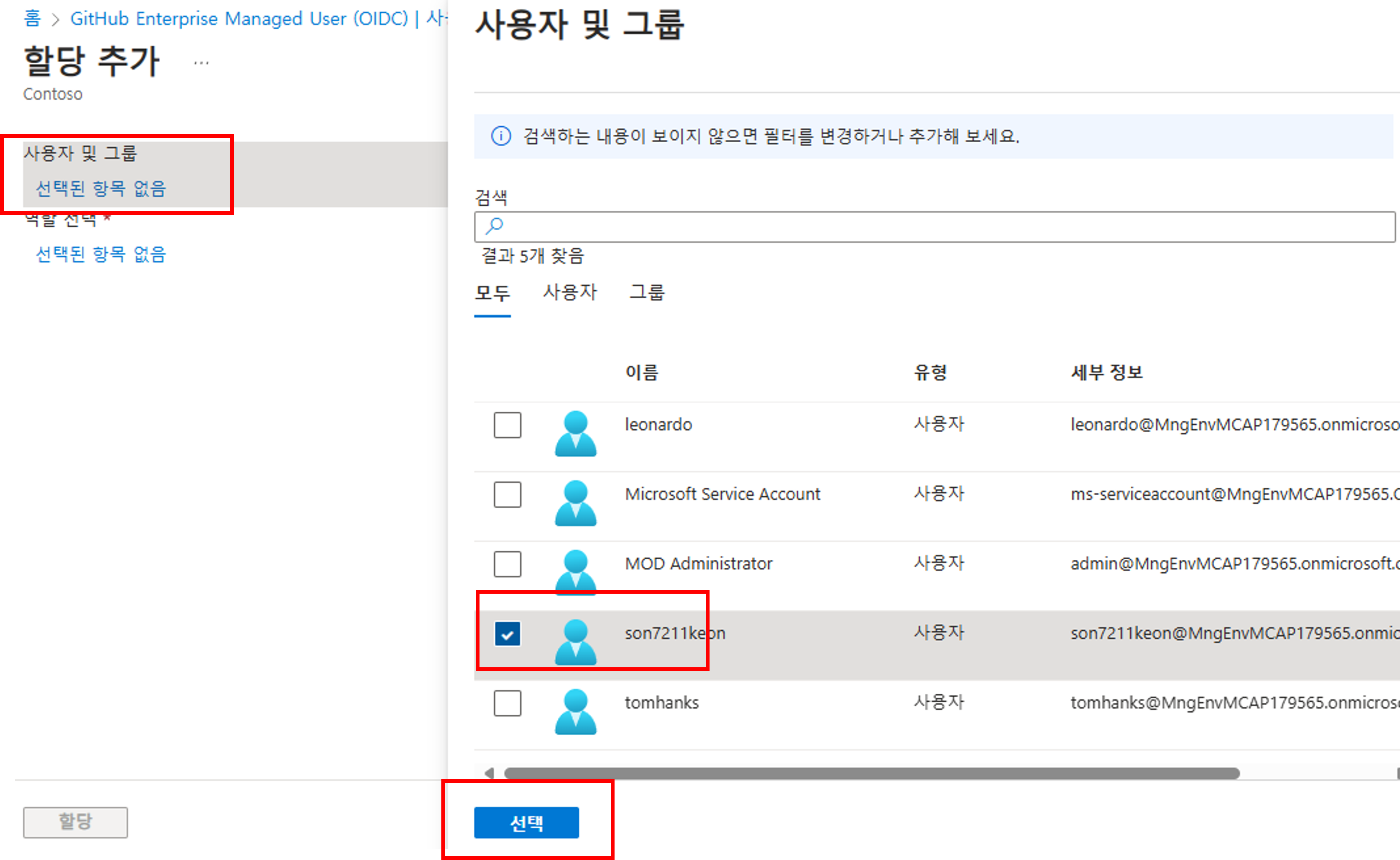1400x860 pixels.
Task: Check the tomhanks user checkbox
Action: click(507, 703)
